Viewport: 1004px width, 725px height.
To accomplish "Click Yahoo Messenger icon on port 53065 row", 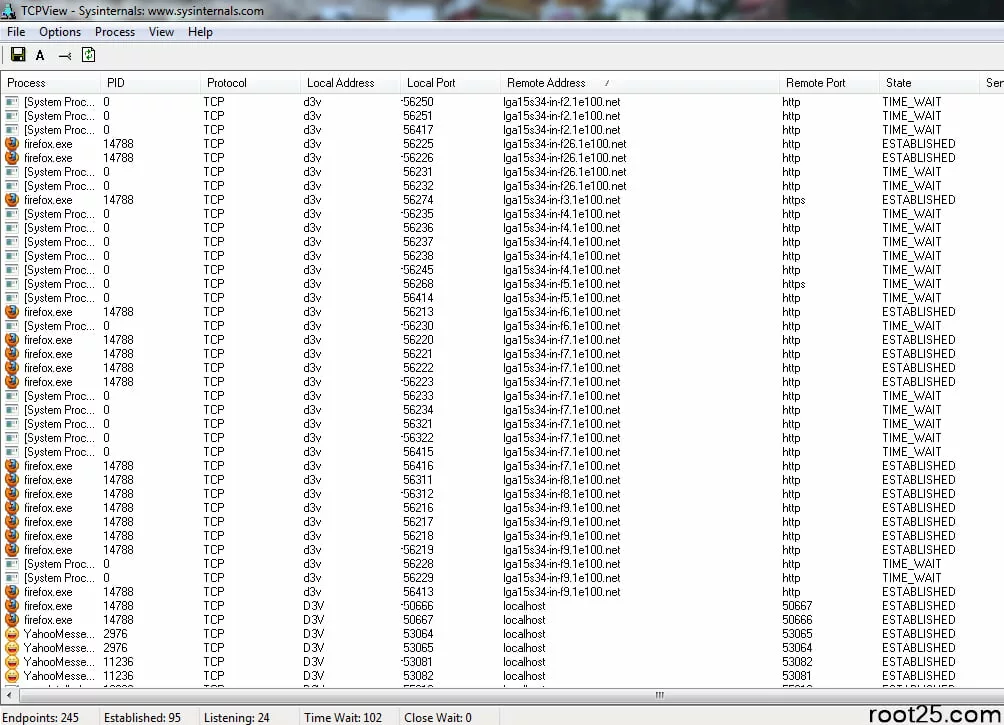I will (12, 648).
